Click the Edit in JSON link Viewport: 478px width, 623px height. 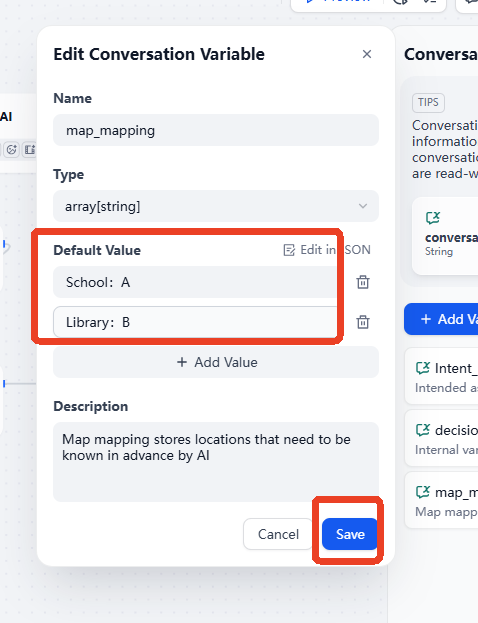coord(327,250)
